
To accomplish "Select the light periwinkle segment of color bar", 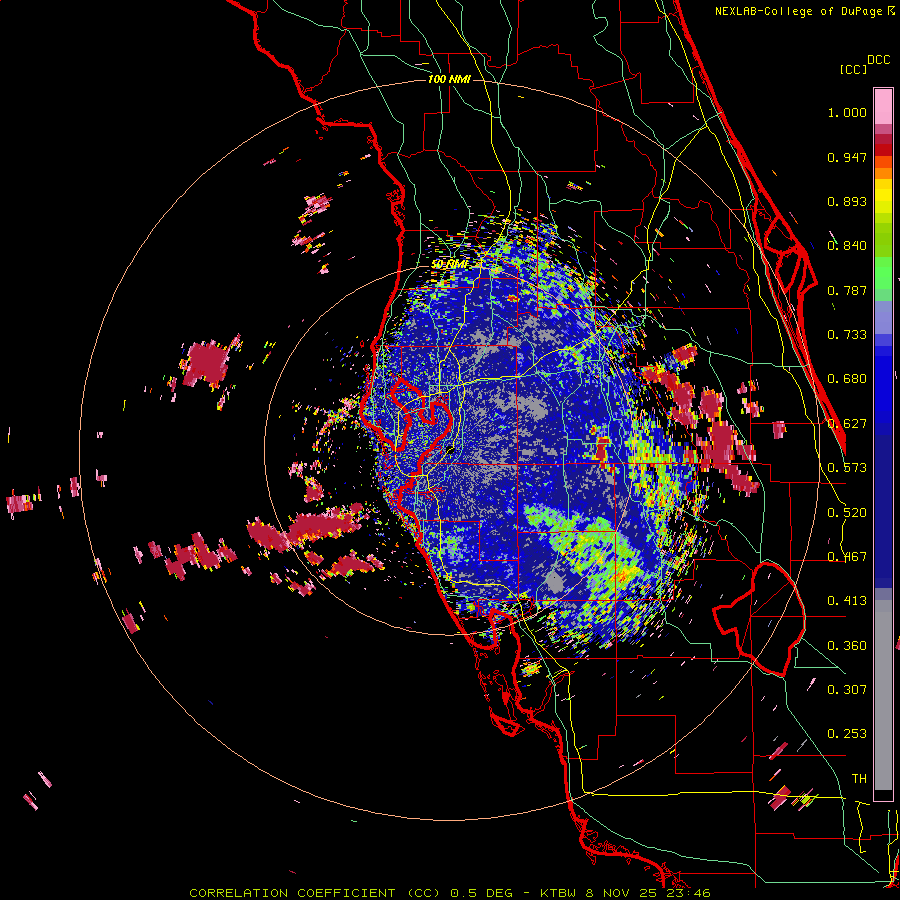I will point(883,317).
